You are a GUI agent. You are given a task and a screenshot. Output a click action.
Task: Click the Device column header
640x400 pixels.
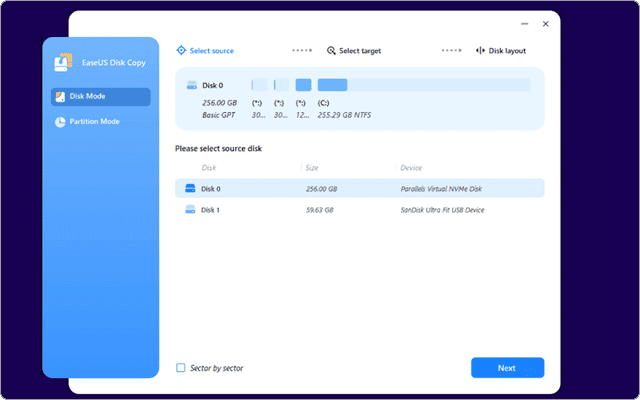(x=411, y=168)
